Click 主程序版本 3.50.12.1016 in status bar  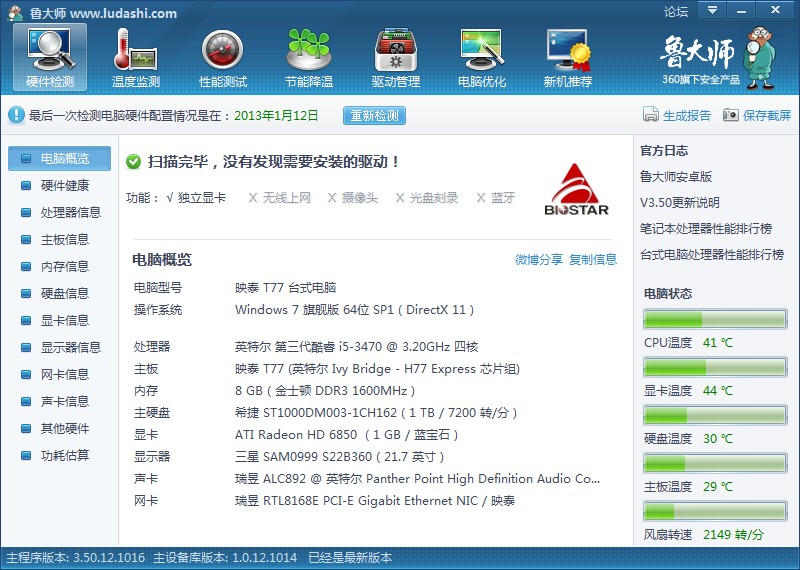tap(76, 558)
